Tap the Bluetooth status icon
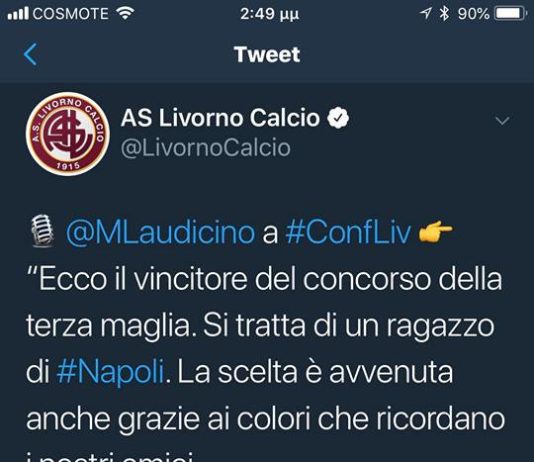Viewport: 534px width, 462px height. [444, 14]
